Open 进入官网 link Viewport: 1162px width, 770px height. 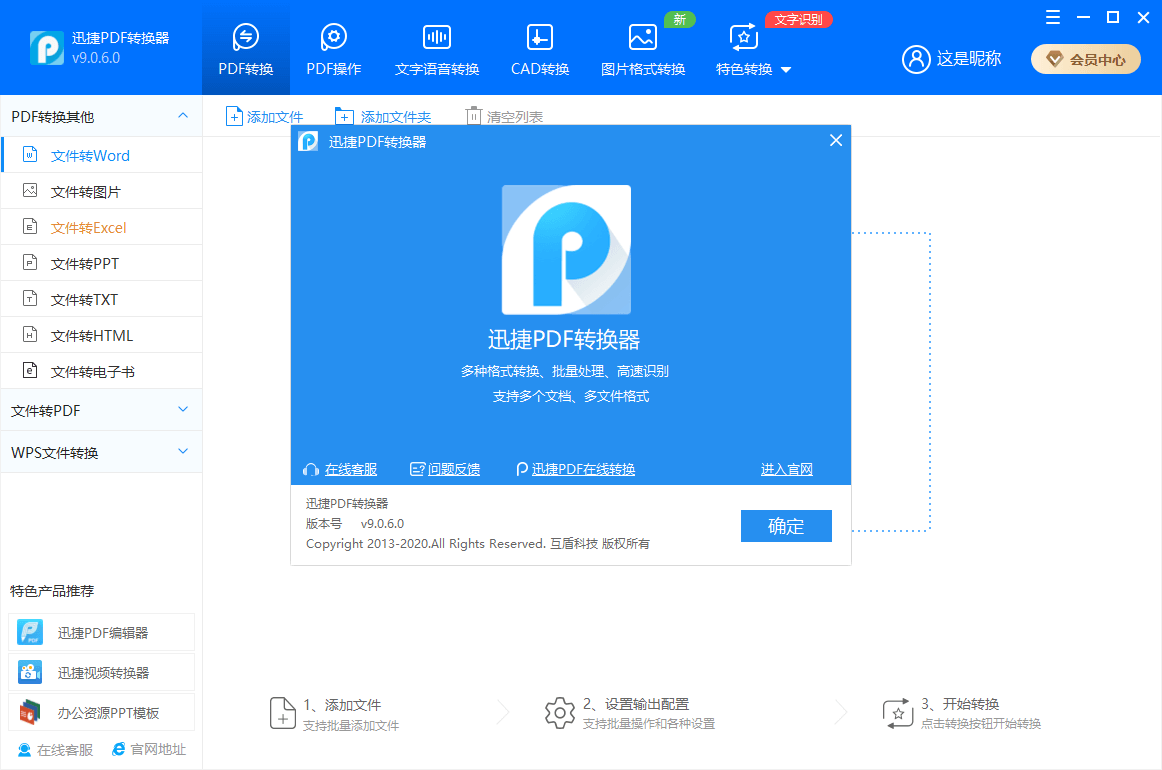pyautogui.click(x=786, y=469)
